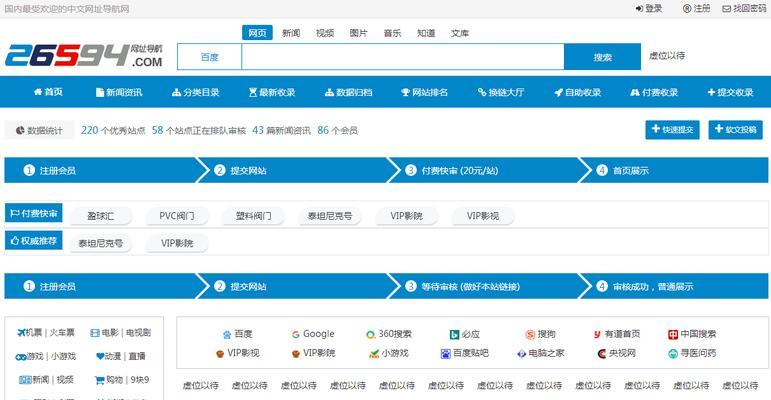Click the 电影 film icon link
Image resolution: width=771 pixels, height=400 pixels.
click(104, 333)
